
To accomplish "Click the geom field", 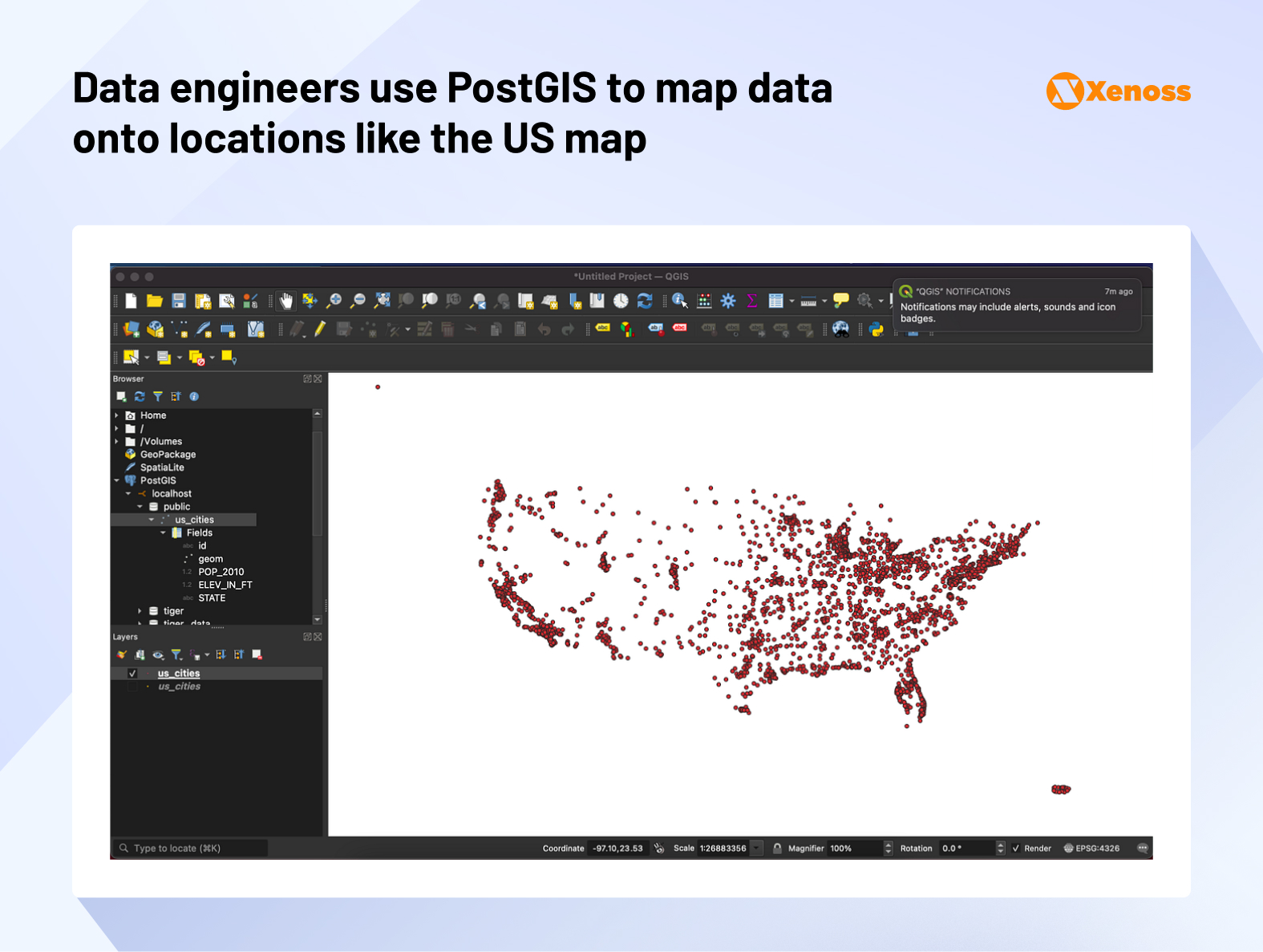I will click(210, 559).
